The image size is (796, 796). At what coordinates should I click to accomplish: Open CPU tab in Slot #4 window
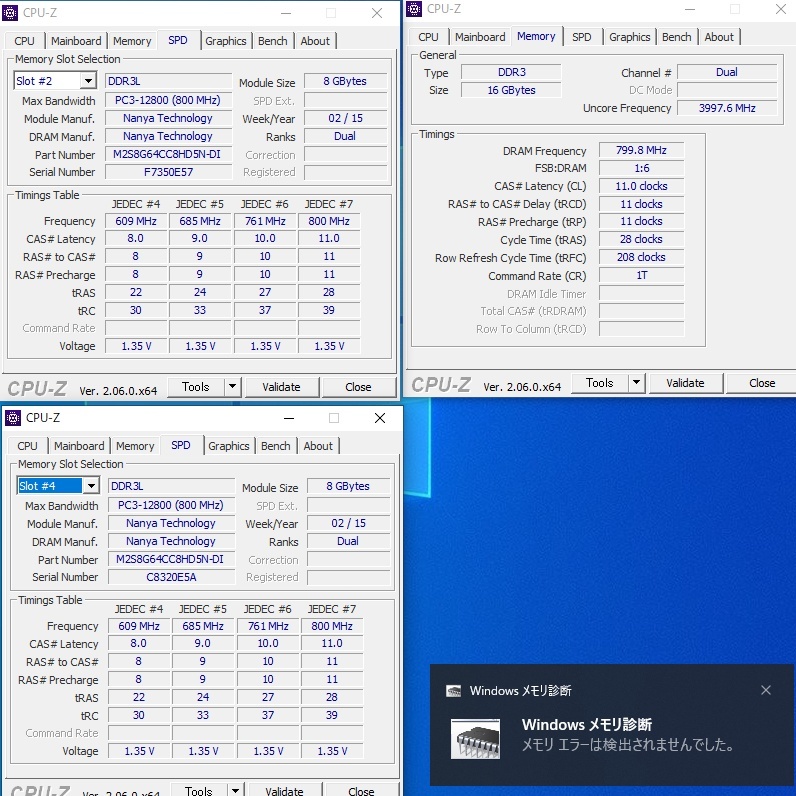27,446
